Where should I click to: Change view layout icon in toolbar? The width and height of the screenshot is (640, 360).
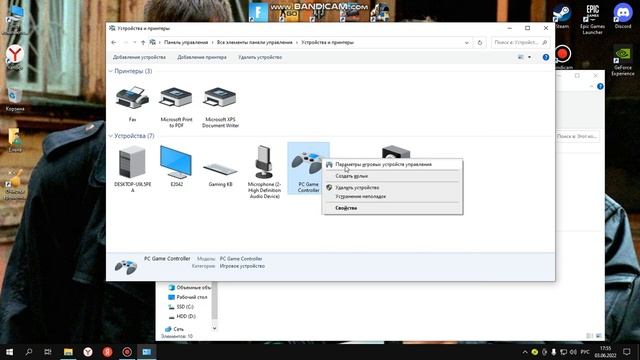point(521,57)
